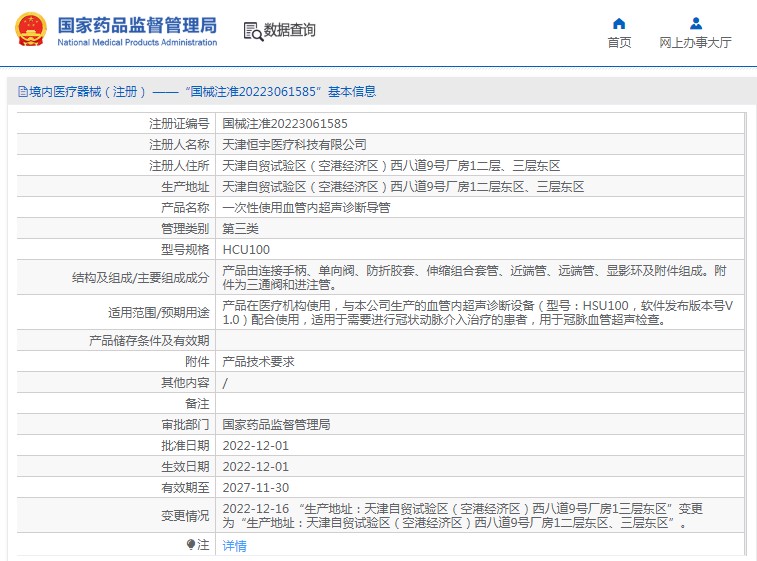Viewport: 757px width, 561px height.
Task: Click the 注册人住所 address value
Action: tap(391, 166)
